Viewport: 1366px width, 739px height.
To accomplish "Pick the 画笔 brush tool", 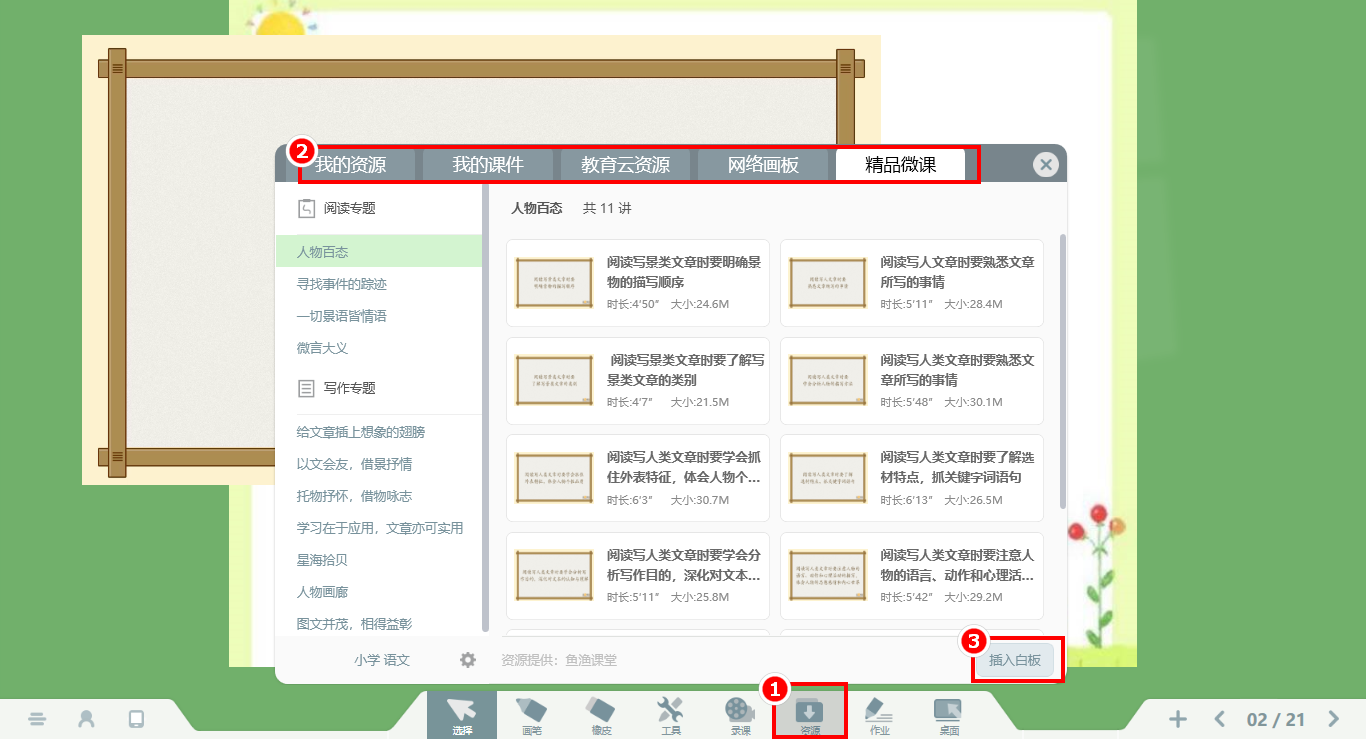I will (x=531, y=715).
